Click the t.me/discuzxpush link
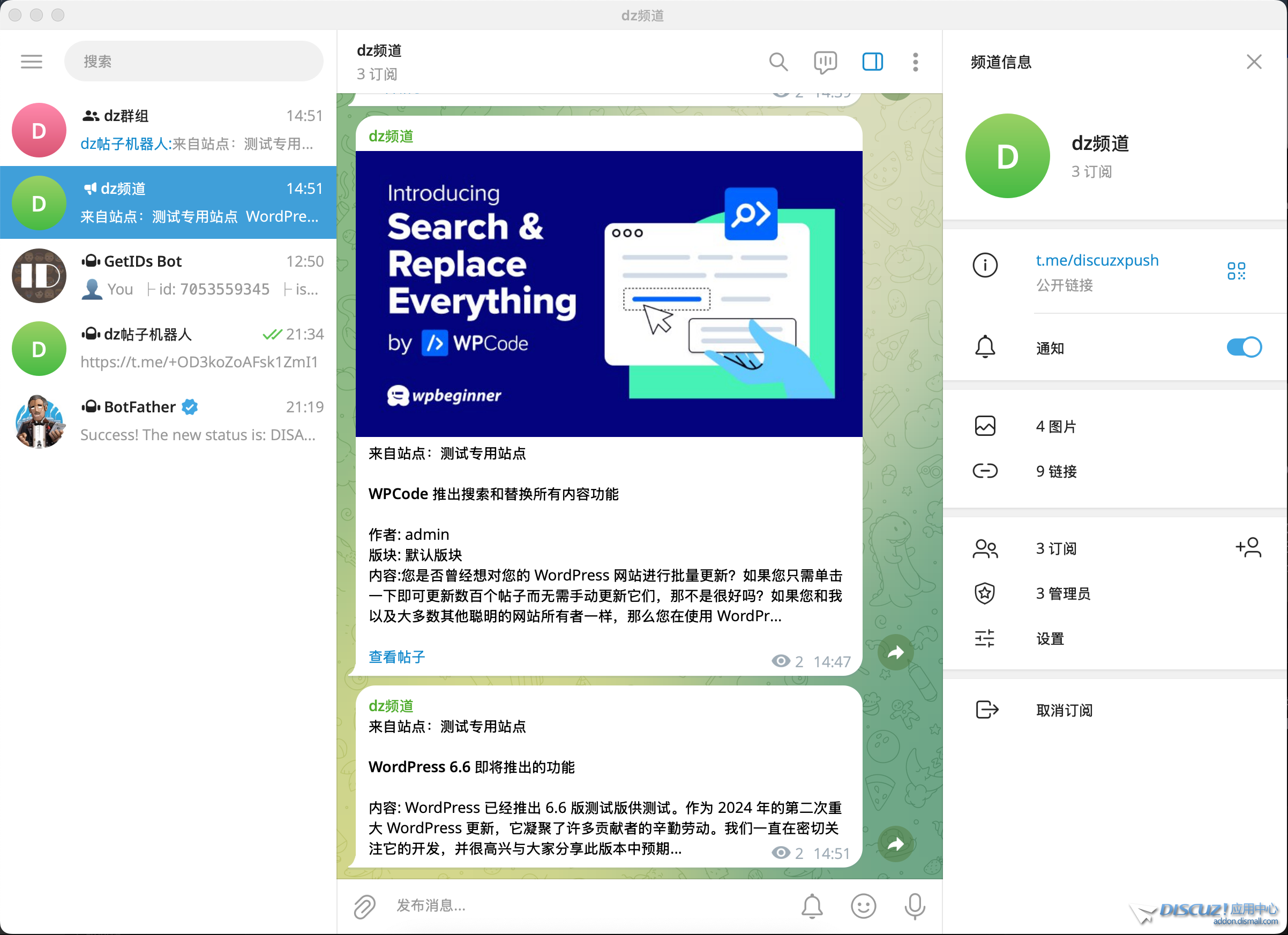The width and height of the screenshot is (1288, 935). click(1096, 260)
